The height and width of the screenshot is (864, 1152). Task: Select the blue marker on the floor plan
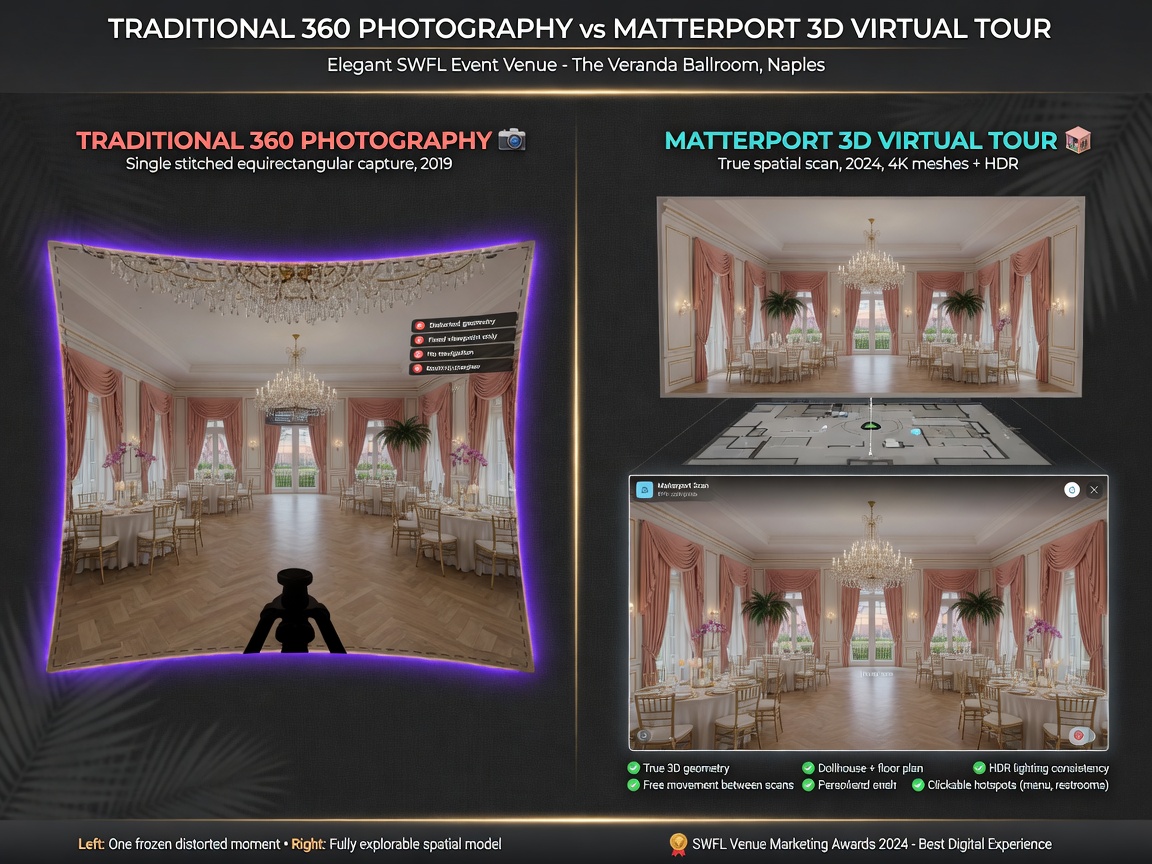point(915,432)
